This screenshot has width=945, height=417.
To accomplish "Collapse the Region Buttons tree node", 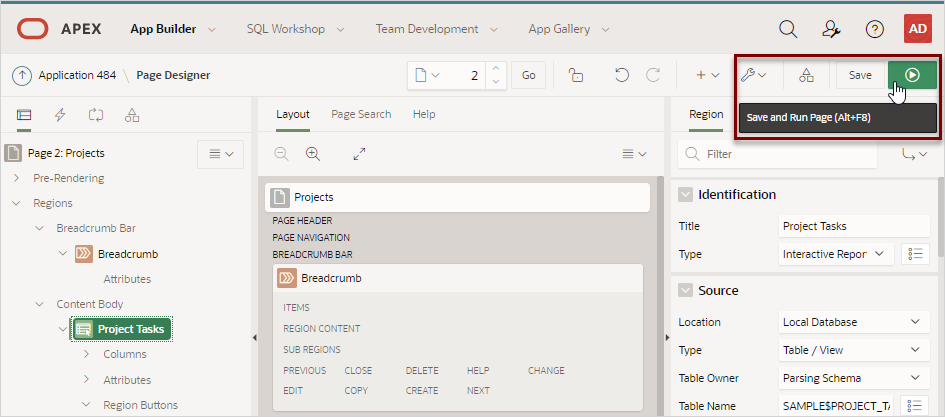I will click(x=86, y=405).
